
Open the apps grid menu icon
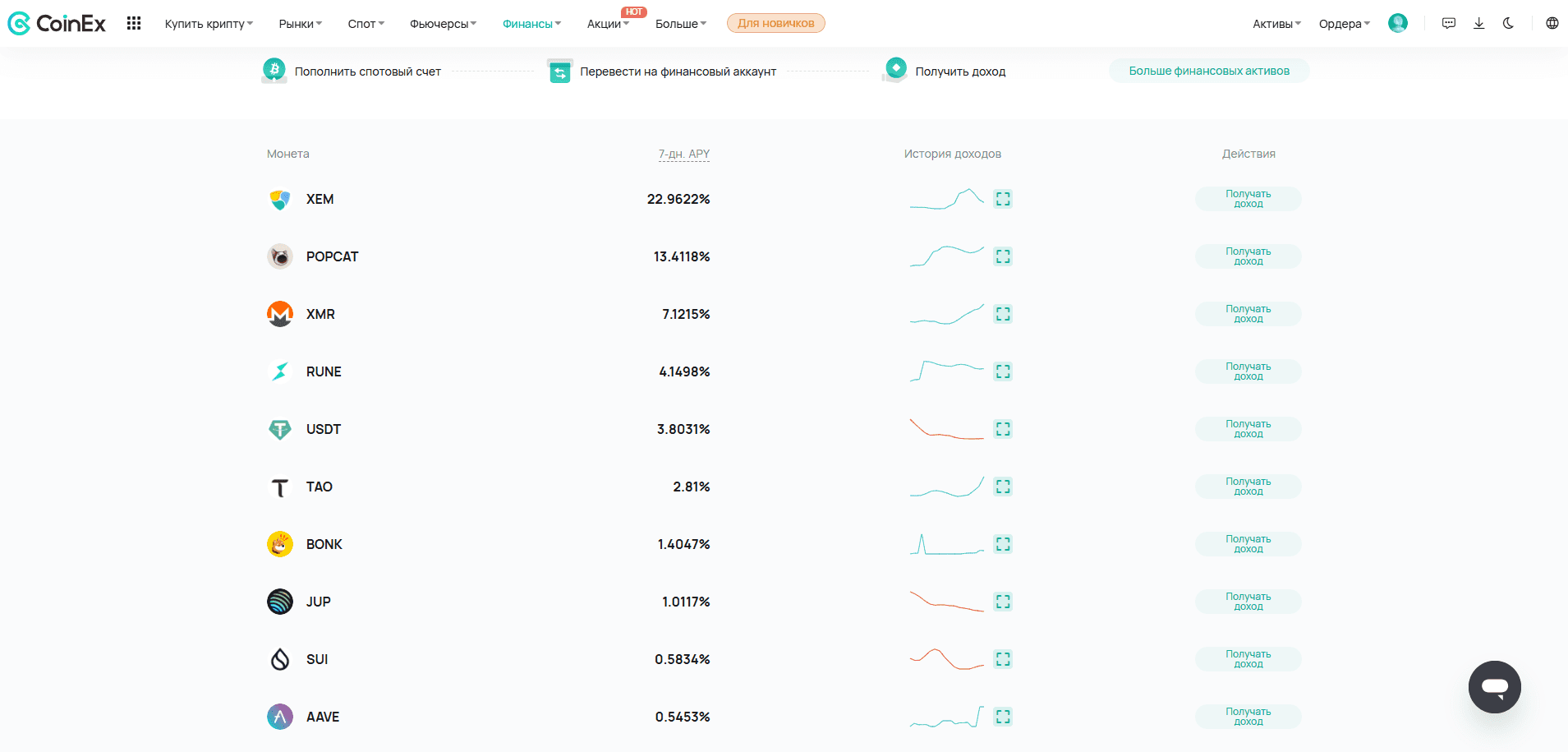[134, 23]
